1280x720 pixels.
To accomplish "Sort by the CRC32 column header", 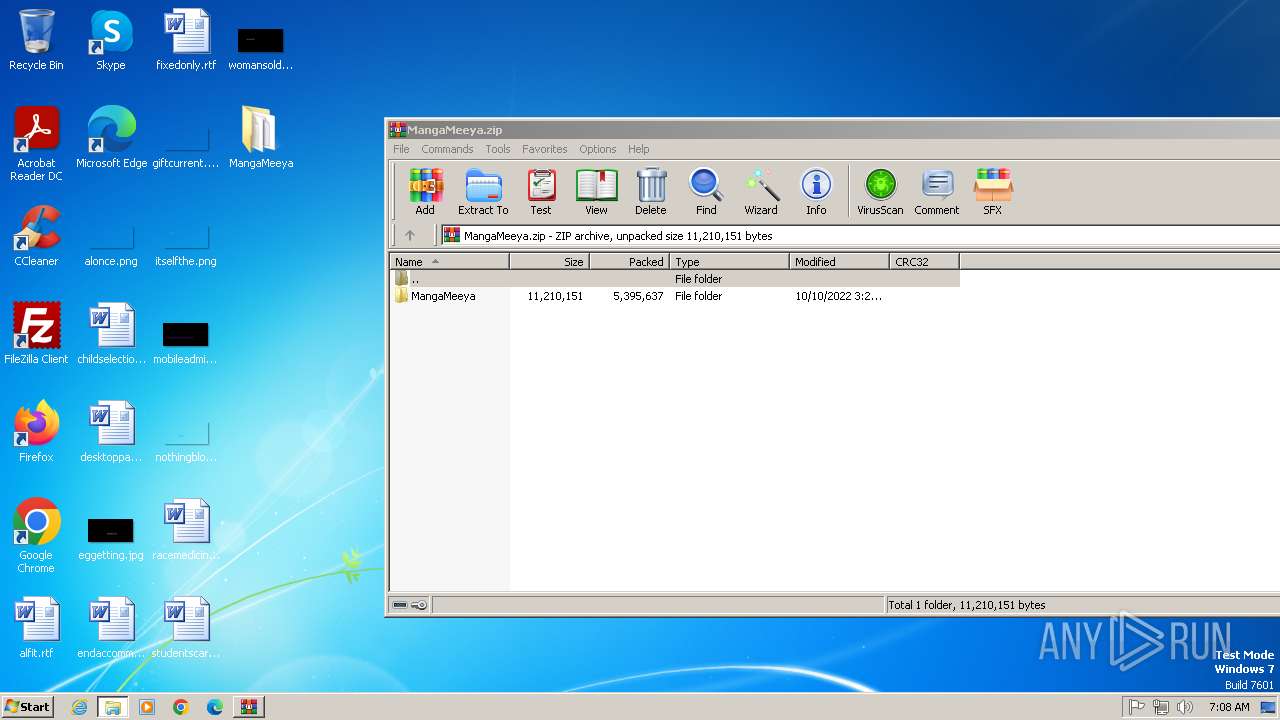I will (x=924, y=262).
